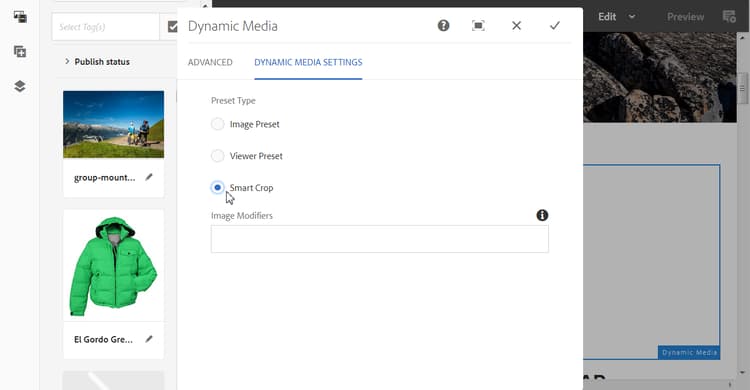Open the Content Tree layers icon

point(20,86)
